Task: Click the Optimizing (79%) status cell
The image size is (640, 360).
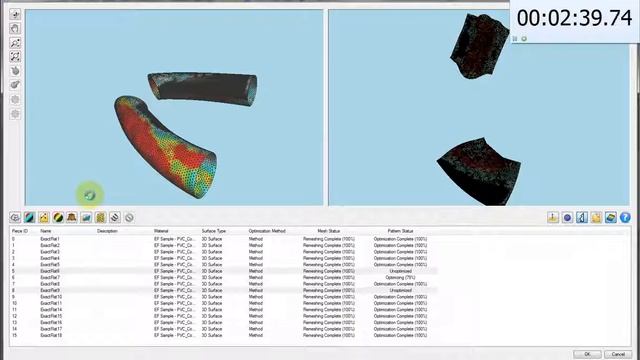Action: pos(400,278)
